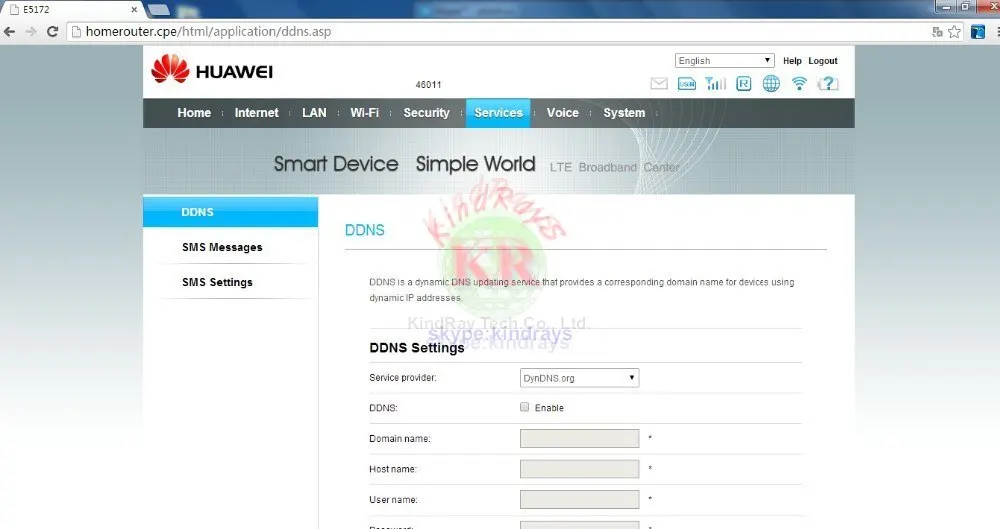Click the question mark help icon
This screenshot has width=1000, height=529.
pos(828,84)
